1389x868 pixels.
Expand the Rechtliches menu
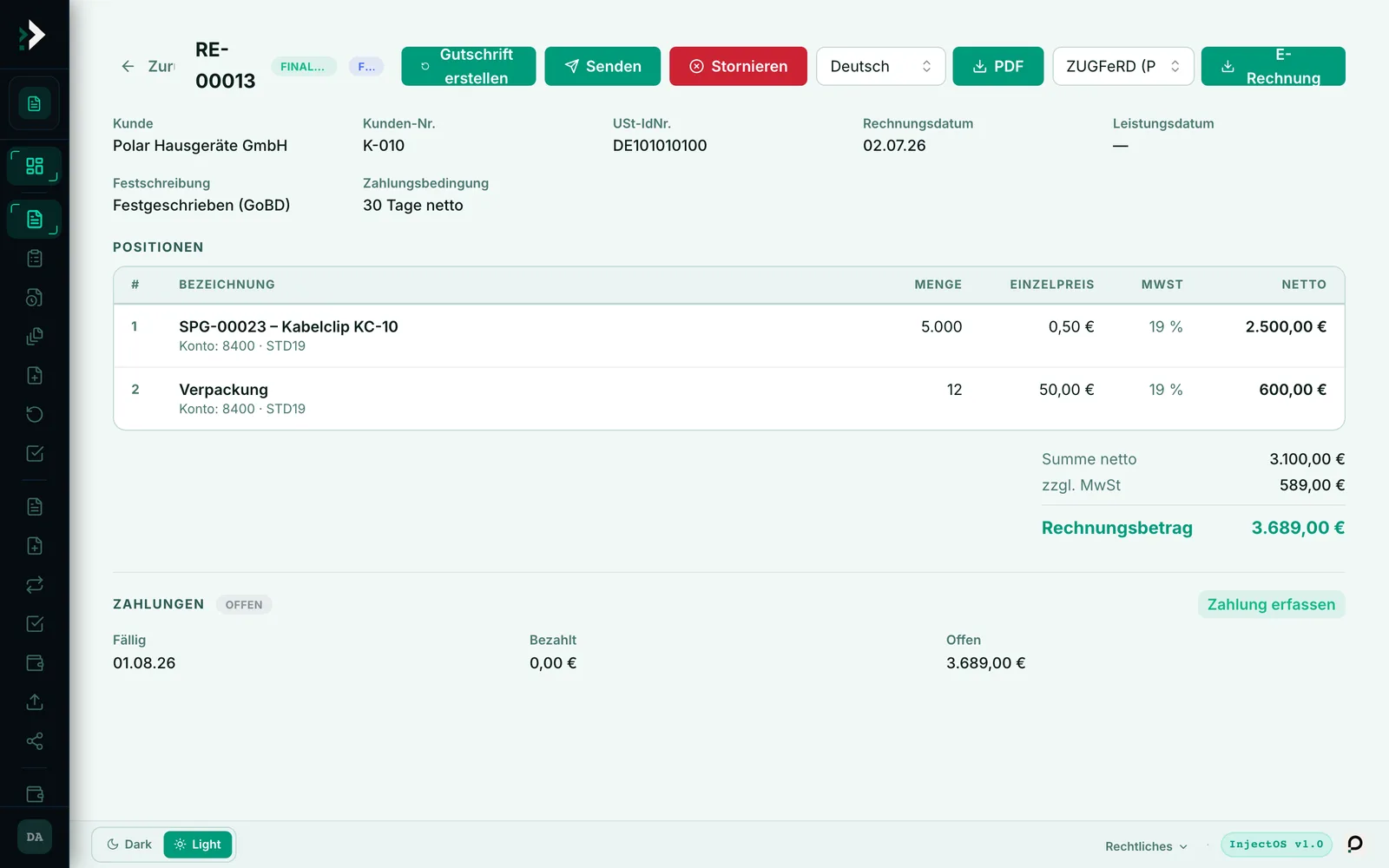pos(1146,846)
